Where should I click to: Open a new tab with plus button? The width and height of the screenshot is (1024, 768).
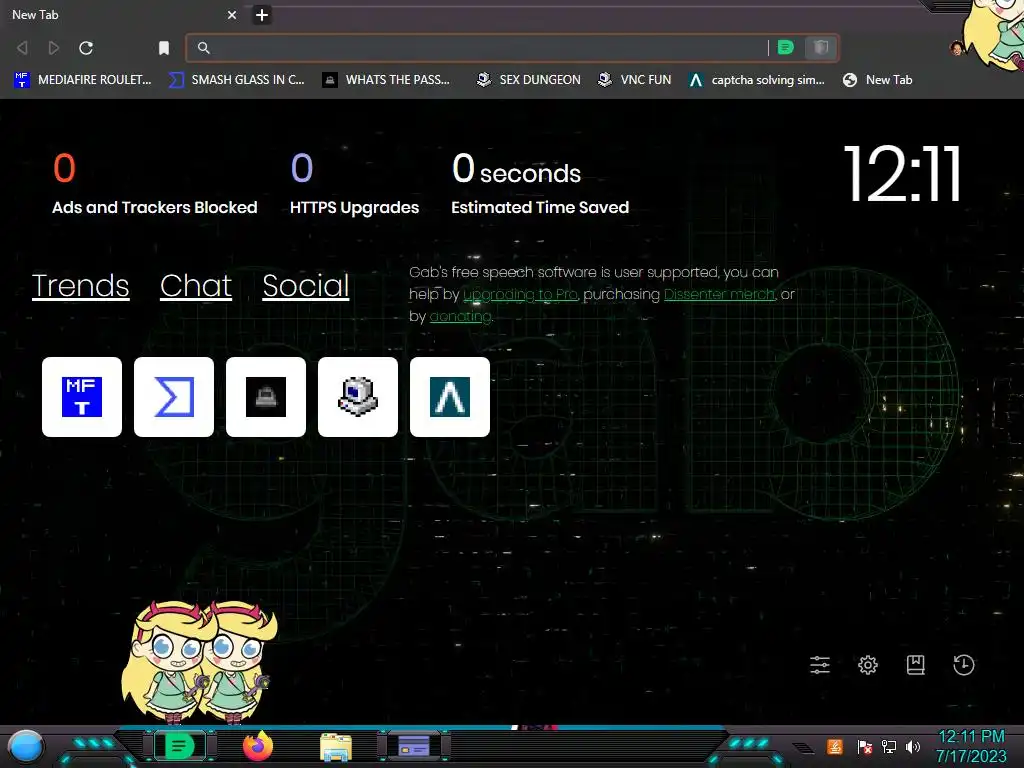tap(262, 14)
